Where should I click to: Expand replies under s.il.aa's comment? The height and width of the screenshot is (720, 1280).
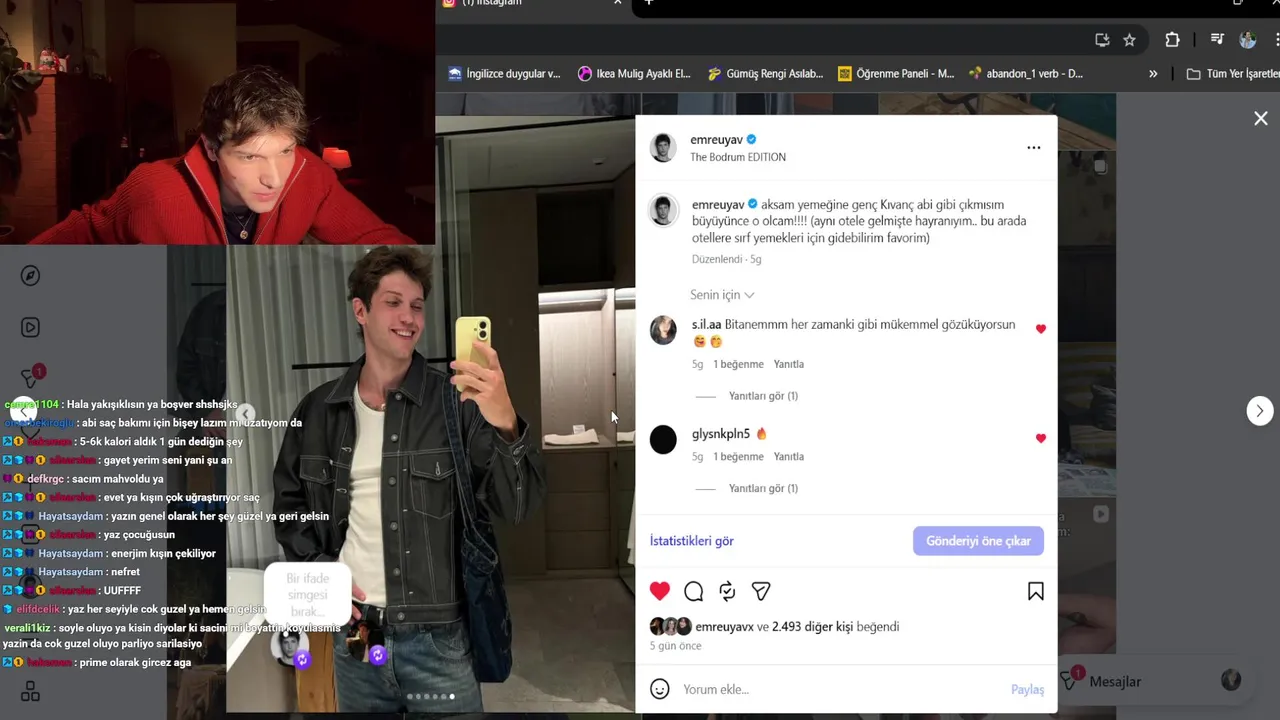(x=763, y=396)
